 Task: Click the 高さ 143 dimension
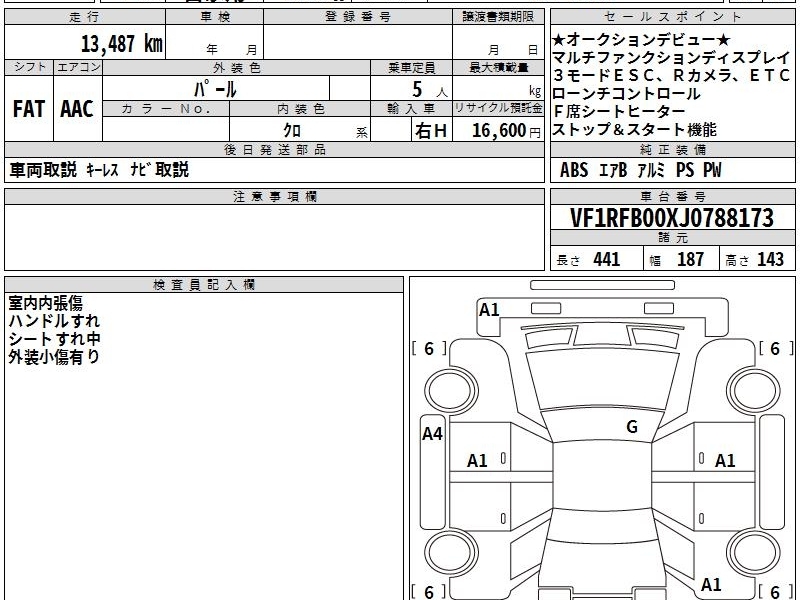click(x=755, y=259)
